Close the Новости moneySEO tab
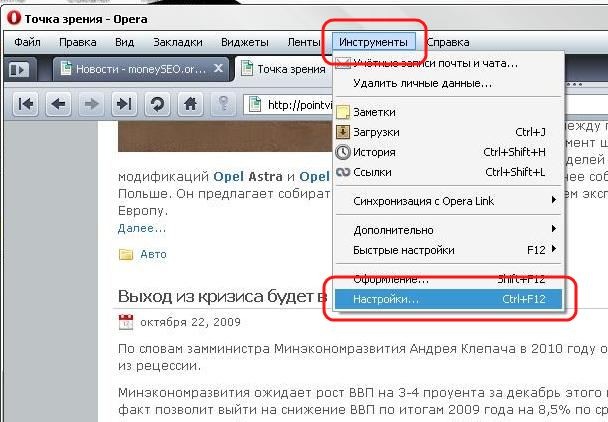 218,68
